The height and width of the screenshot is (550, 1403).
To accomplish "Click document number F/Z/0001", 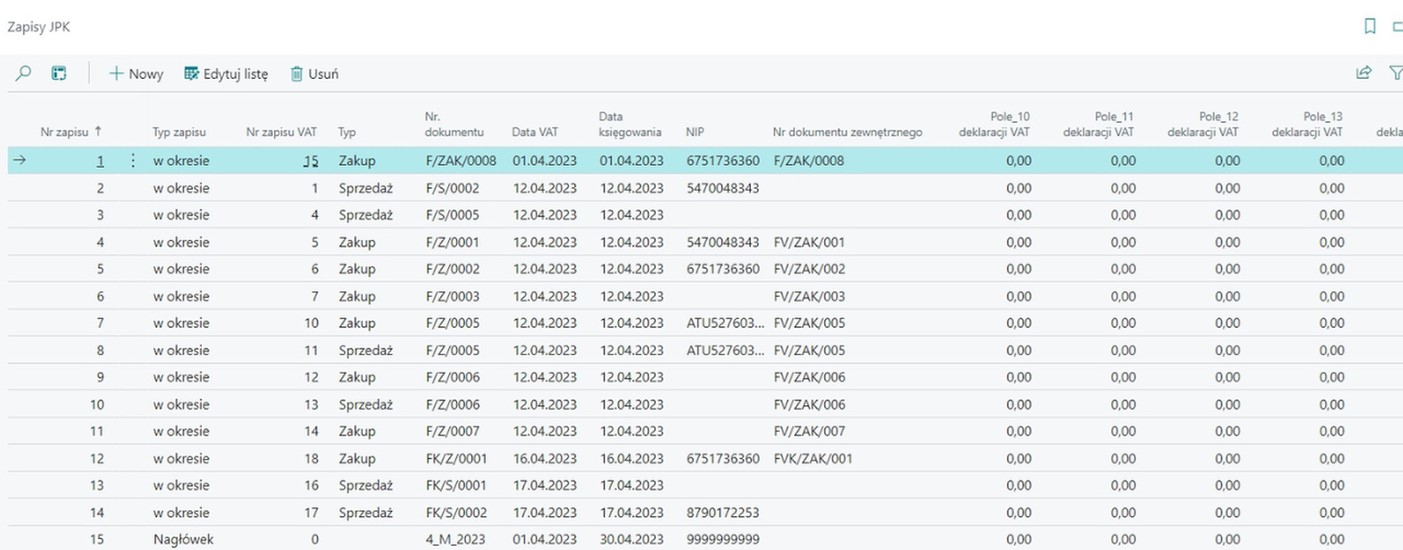I will pyautogui.click(x=452, y=242).
